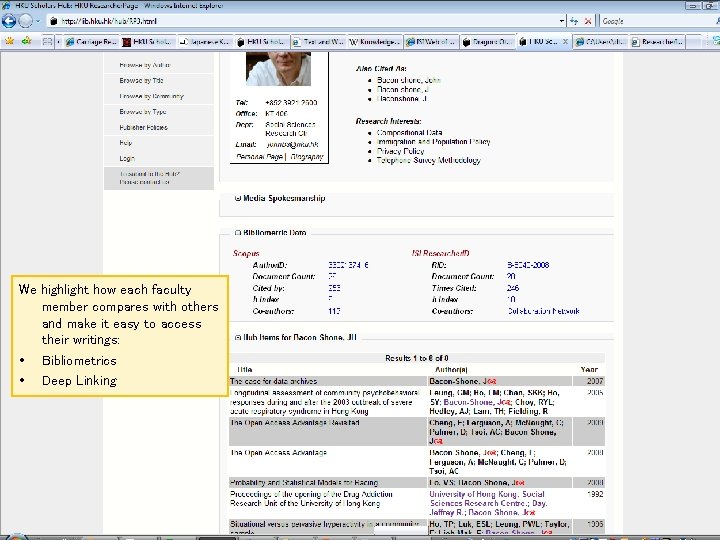Switch to the Knowledge... Wikipedia tab
The height and width of the screenshot is (540, 720).
point(375,42)
